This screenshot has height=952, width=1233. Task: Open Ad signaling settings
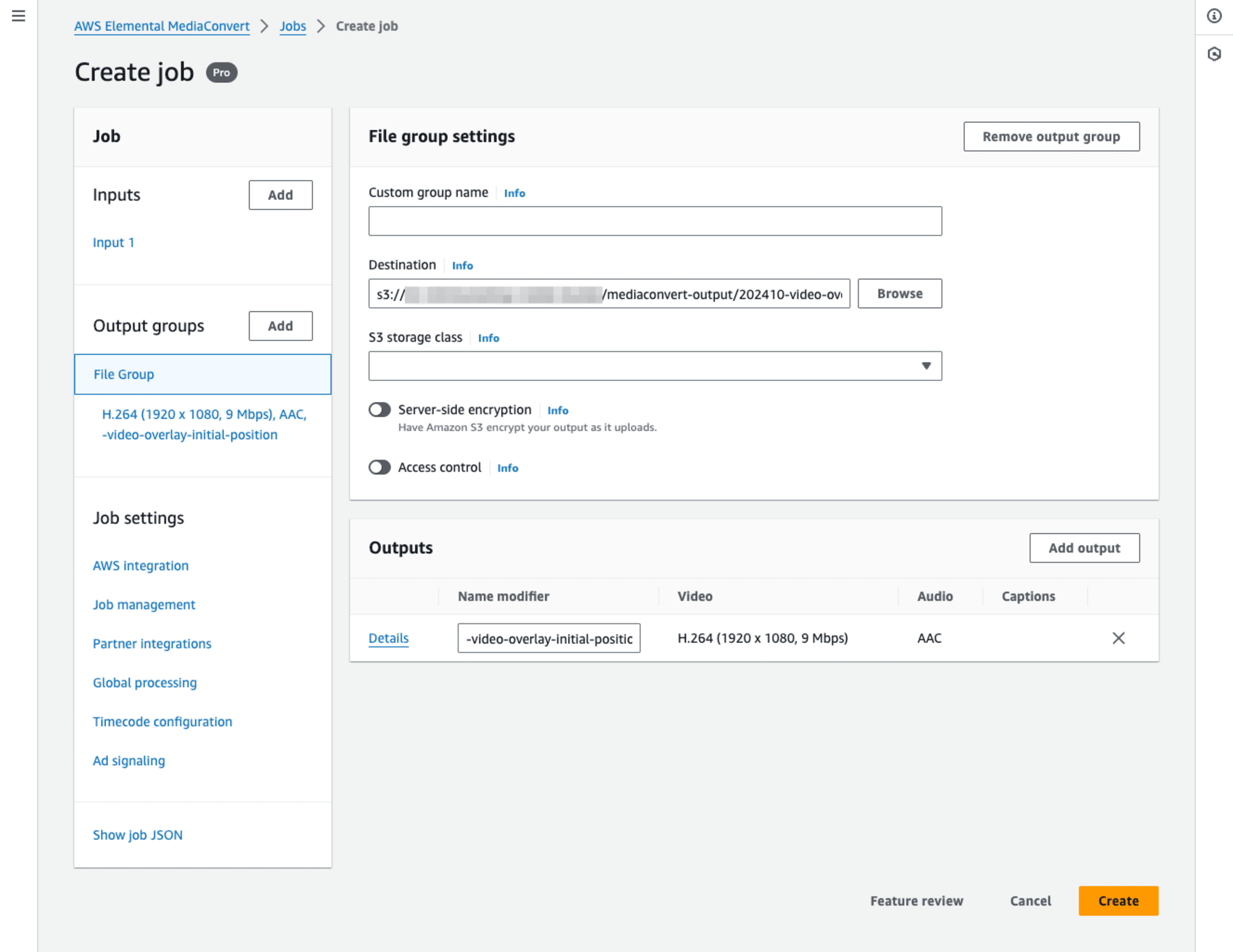[129, 761]
